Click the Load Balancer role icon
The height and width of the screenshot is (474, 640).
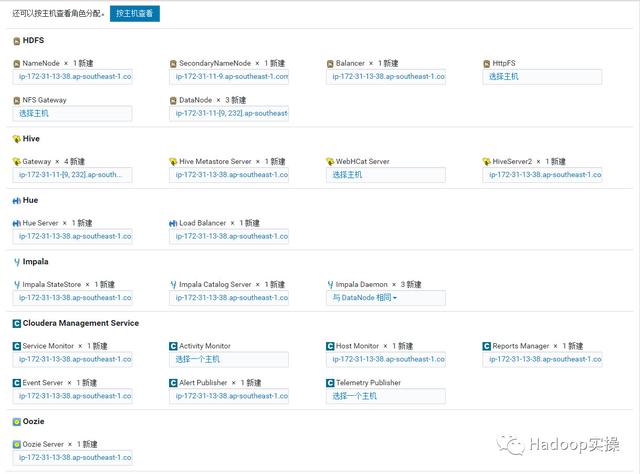(x=173, y=223)
